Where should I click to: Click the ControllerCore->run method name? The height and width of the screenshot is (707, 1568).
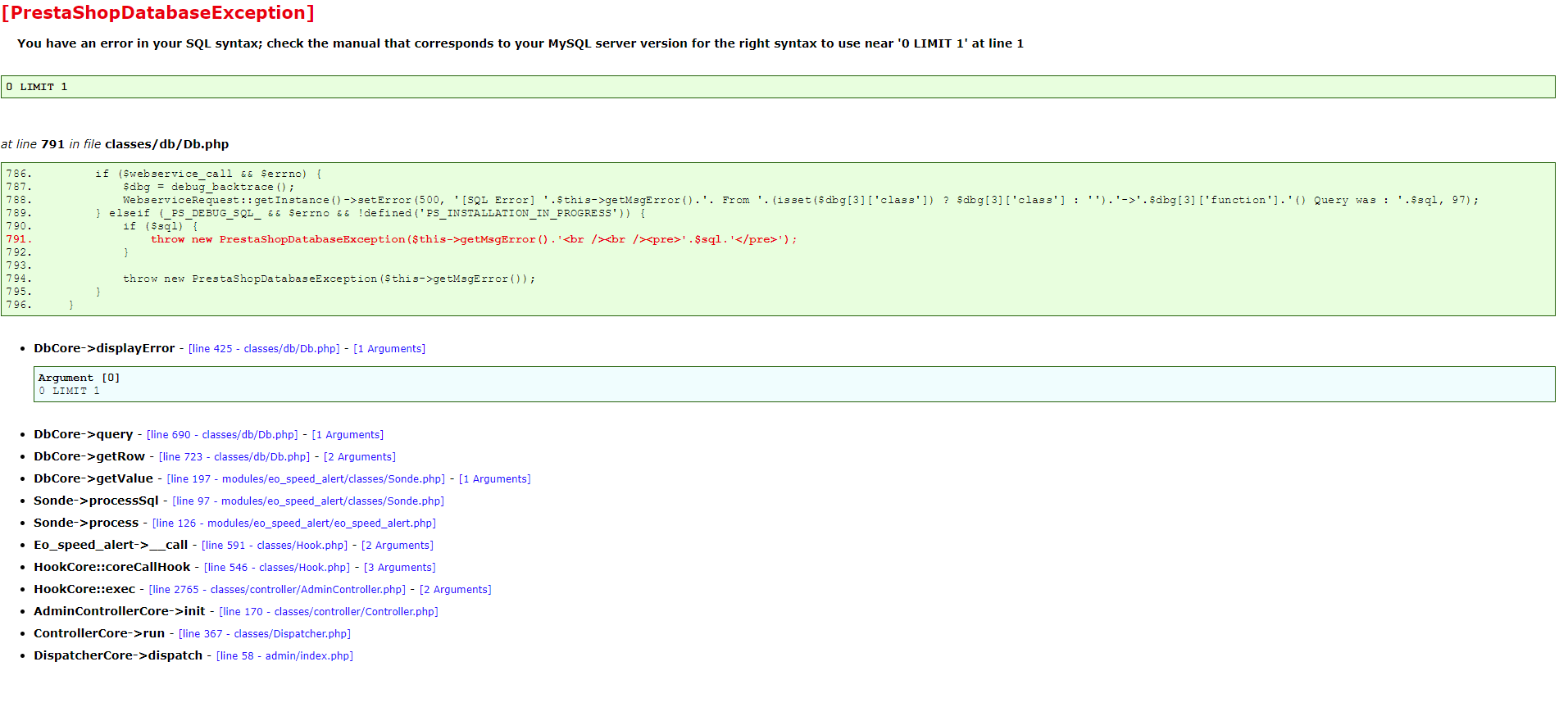pyautogui.click(x=99, y=633)
